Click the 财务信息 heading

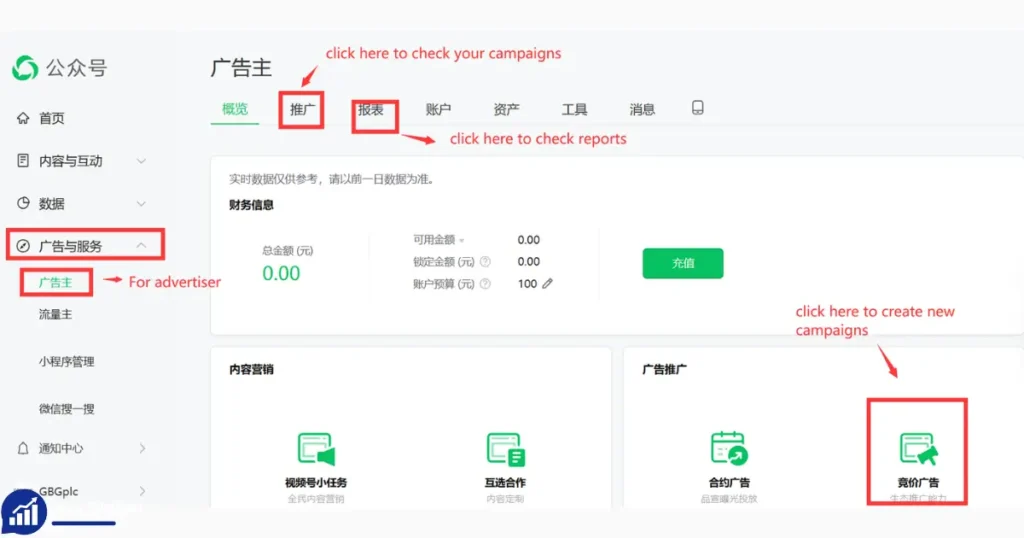point(251,205)
